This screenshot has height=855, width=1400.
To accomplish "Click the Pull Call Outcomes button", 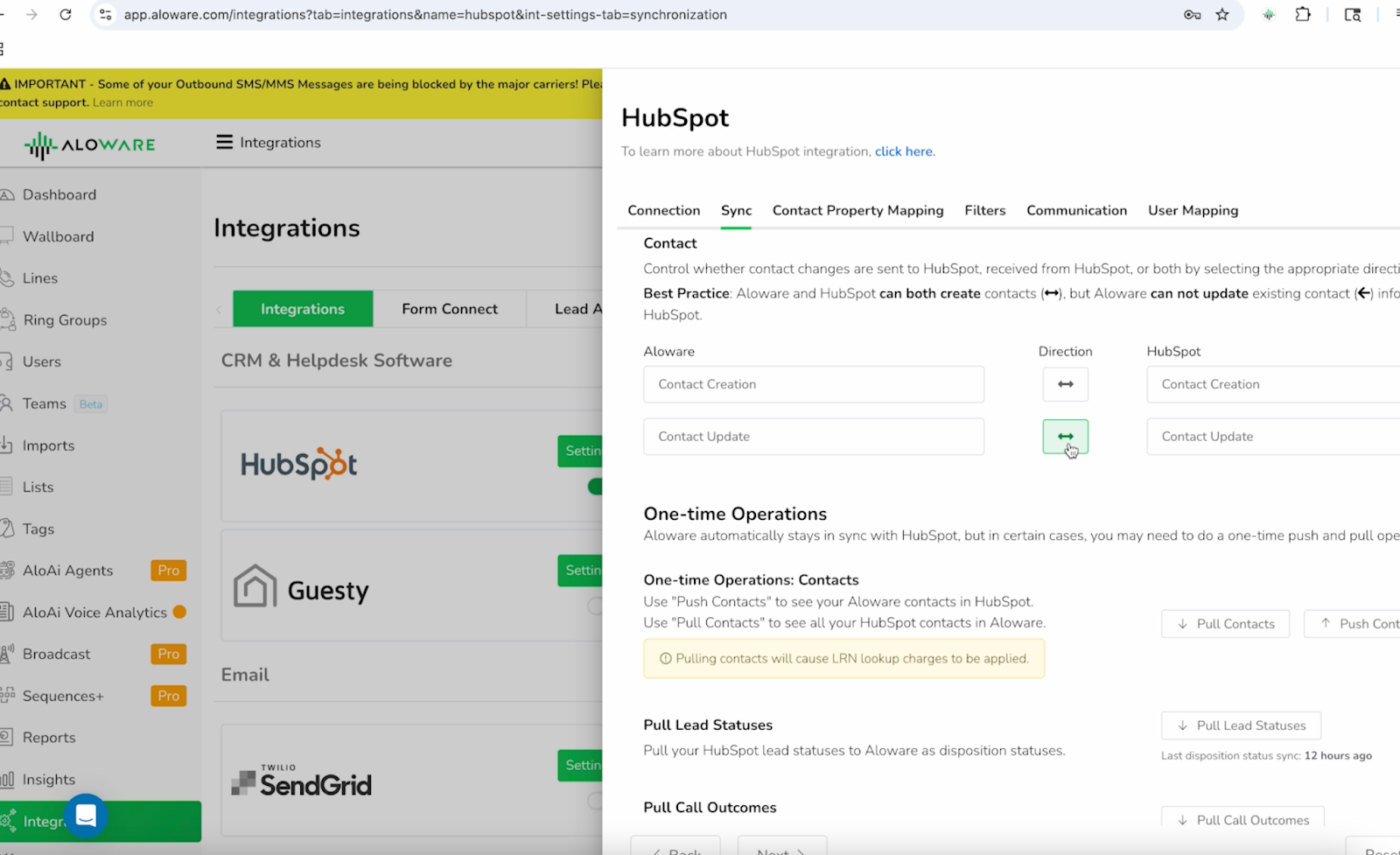I will point(1242,818).
